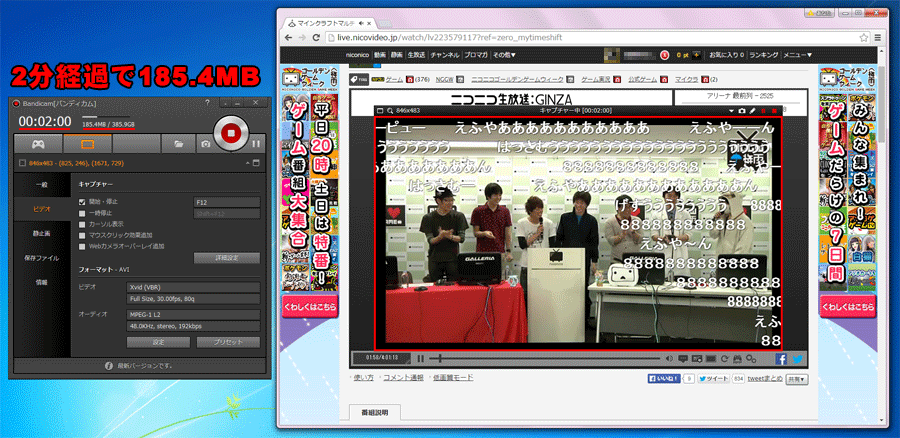Click the magnifier icon on capture frame bar

[390, 111]
